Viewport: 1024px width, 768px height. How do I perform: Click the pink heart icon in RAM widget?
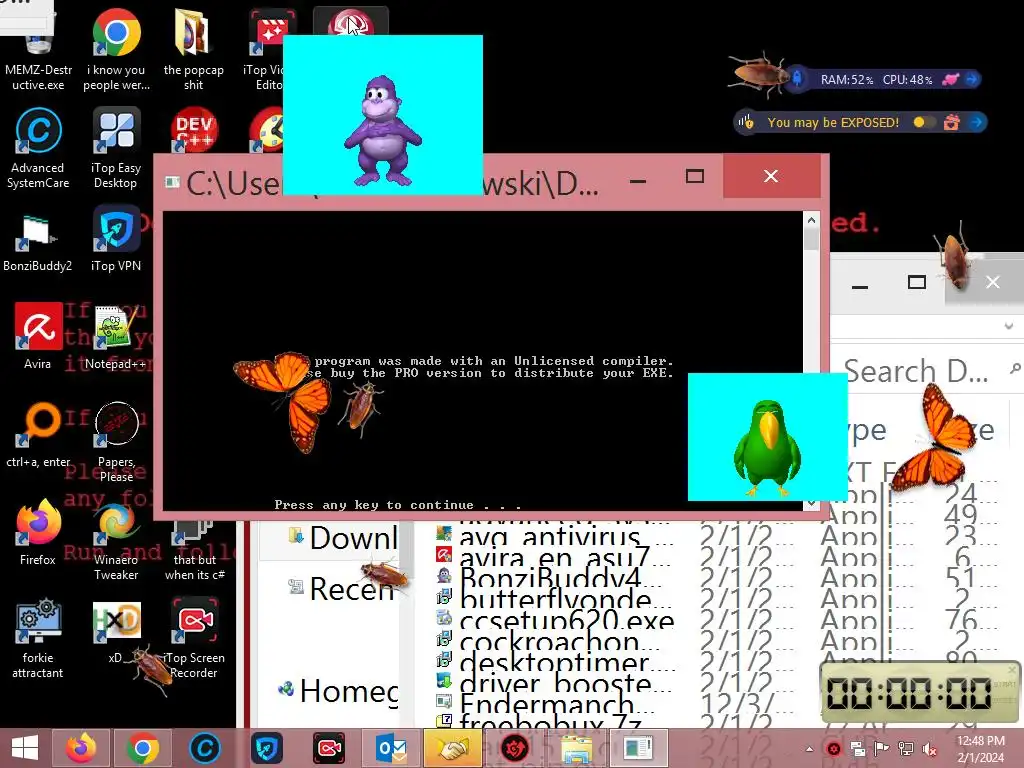pyautogui.click(x=951, y=79)
